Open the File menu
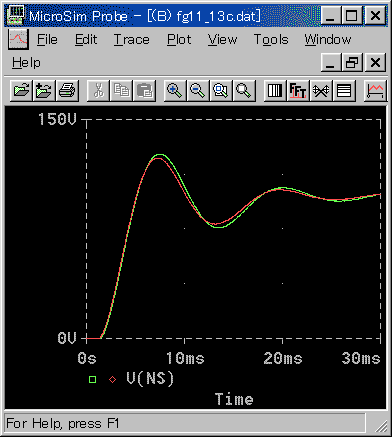The height and width of the screenshot is (437, 392). pos(47,40)
